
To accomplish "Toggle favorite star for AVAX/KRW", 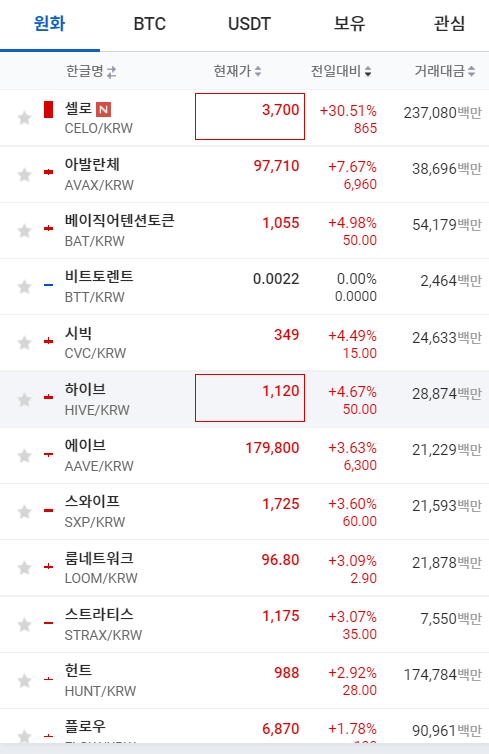I will 24,175.
